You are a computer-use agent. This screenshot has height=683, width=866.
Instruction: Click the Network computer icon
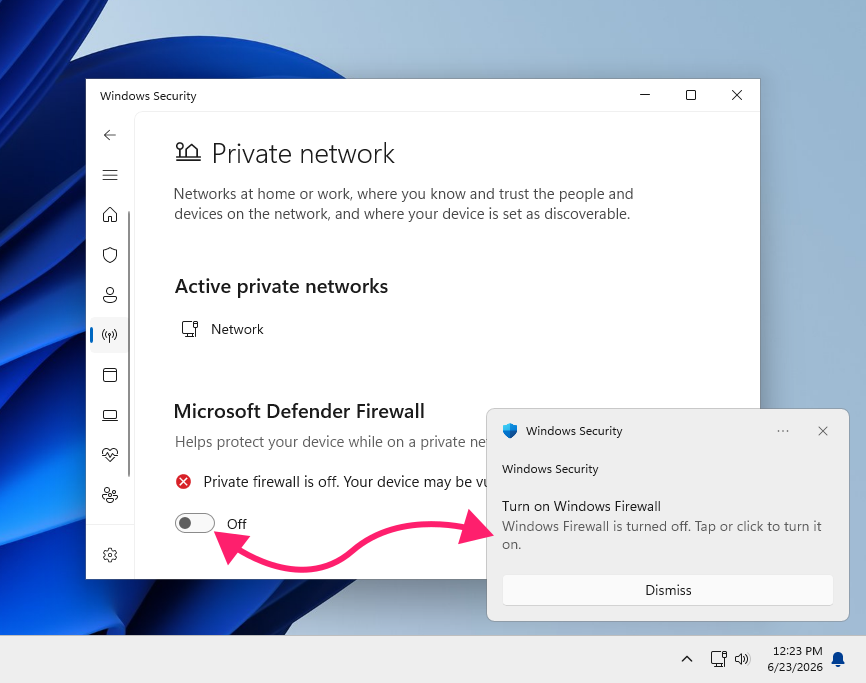pyautogui.click(x=190, y=329)
